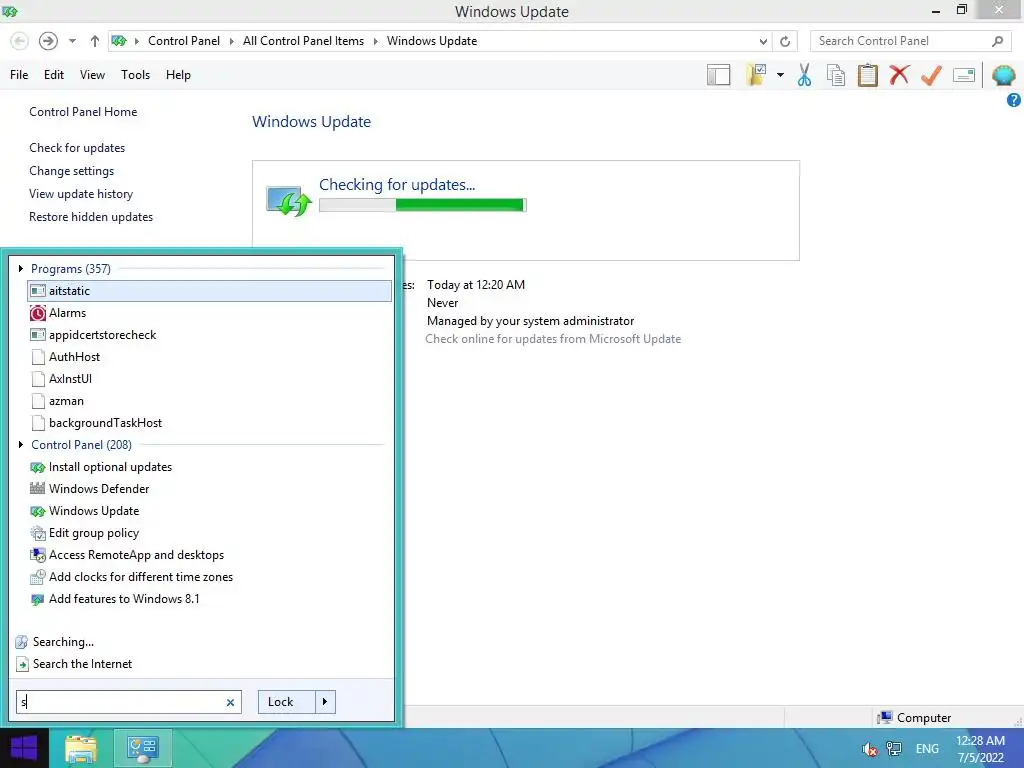Open the recent locations dropdown arrow

click(x=72, y=41)
